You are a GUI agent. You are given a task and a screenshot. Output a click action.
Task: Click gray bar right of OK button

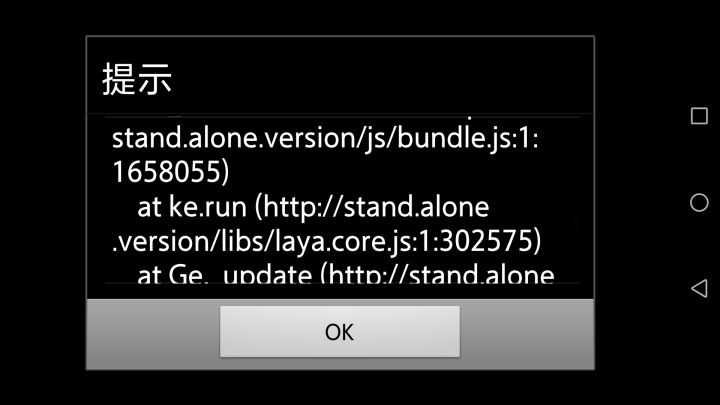pos(527,334)
